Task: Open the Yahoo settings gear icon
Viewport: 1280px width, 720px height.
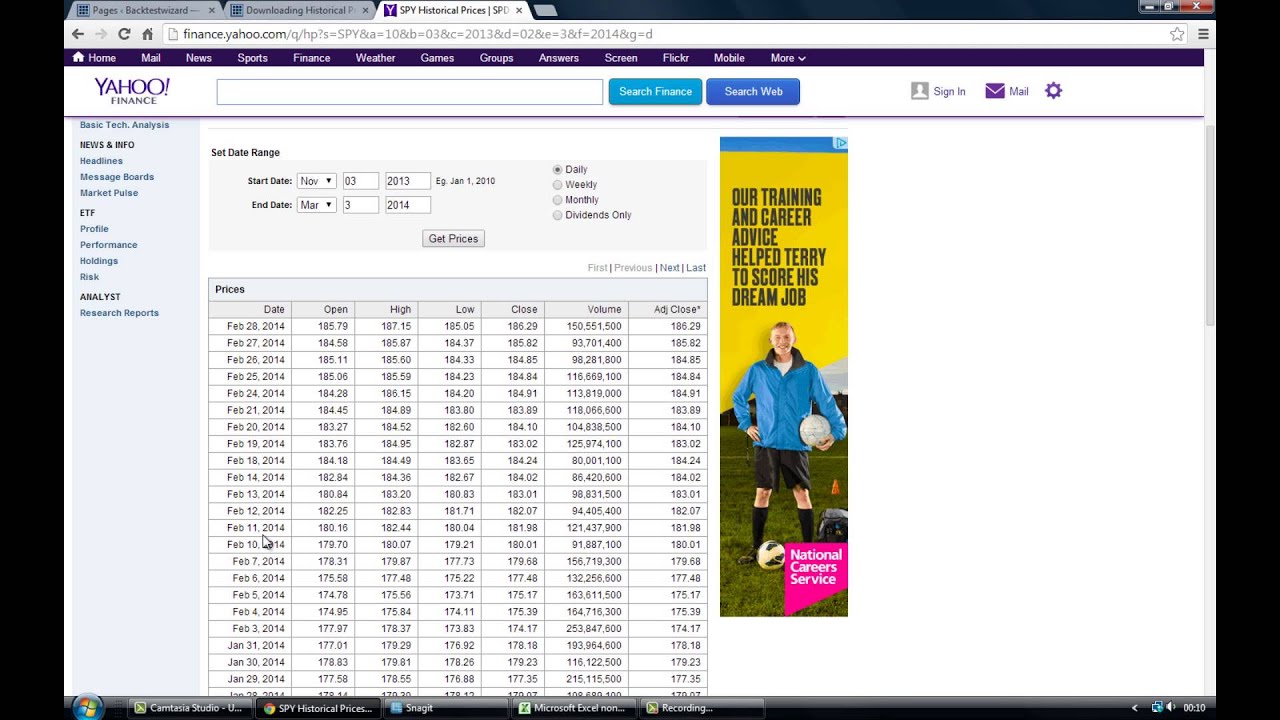Action: (1053, 91)
